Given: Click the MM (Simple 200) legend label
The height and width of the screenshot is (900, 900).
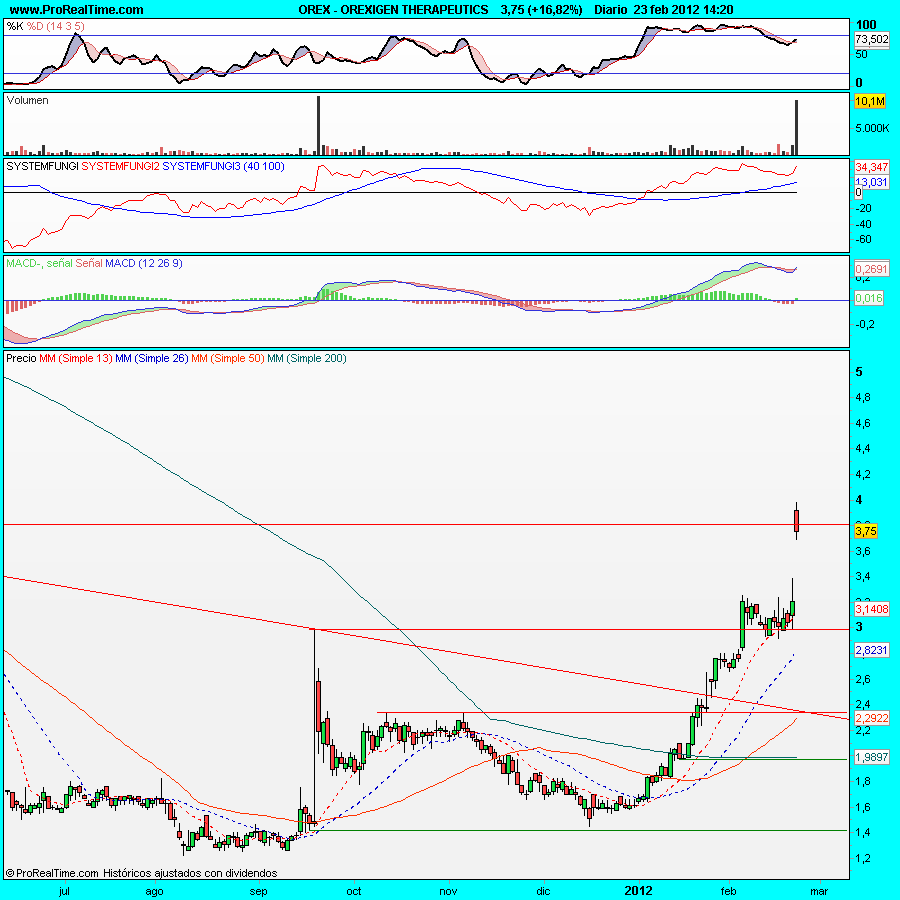Looking at the screenshot, I should [x=307, y=359].
